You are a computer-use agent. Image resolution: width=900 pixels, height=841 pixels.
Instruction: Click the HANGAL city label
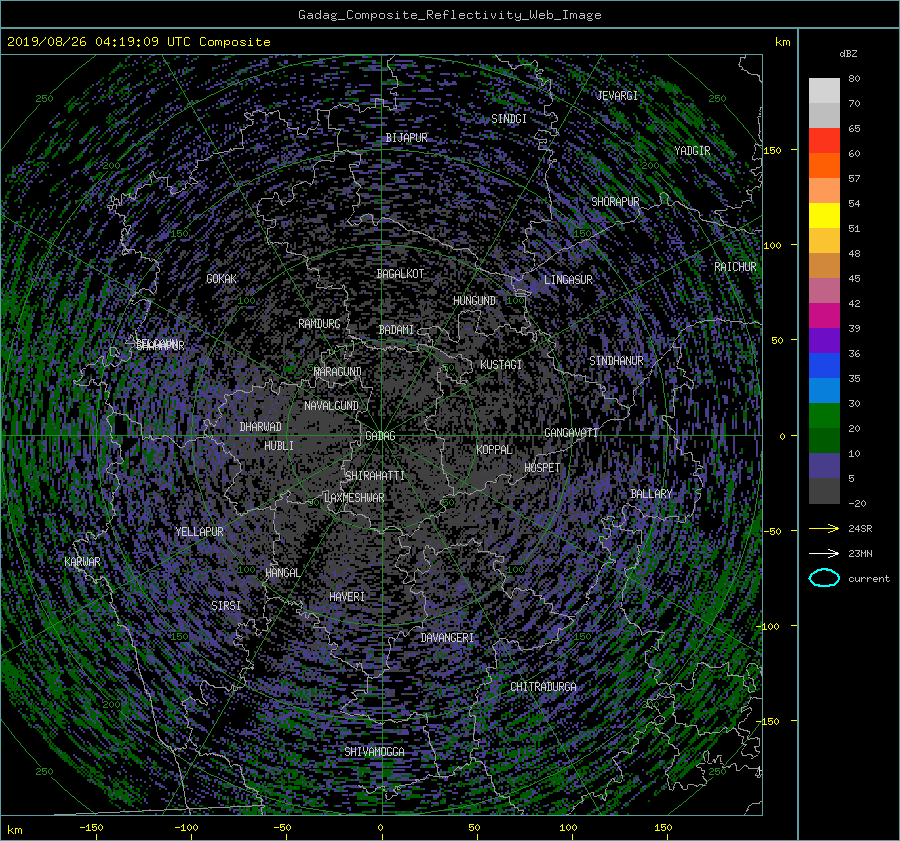pos(282,573)
